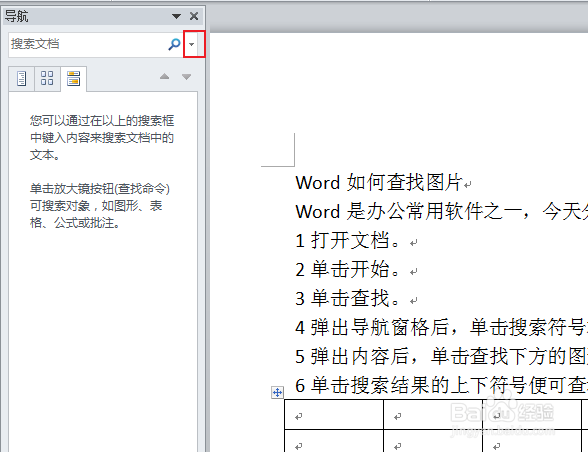Switch to headings browse tab

pyautogui.click(x=22, y=79)
